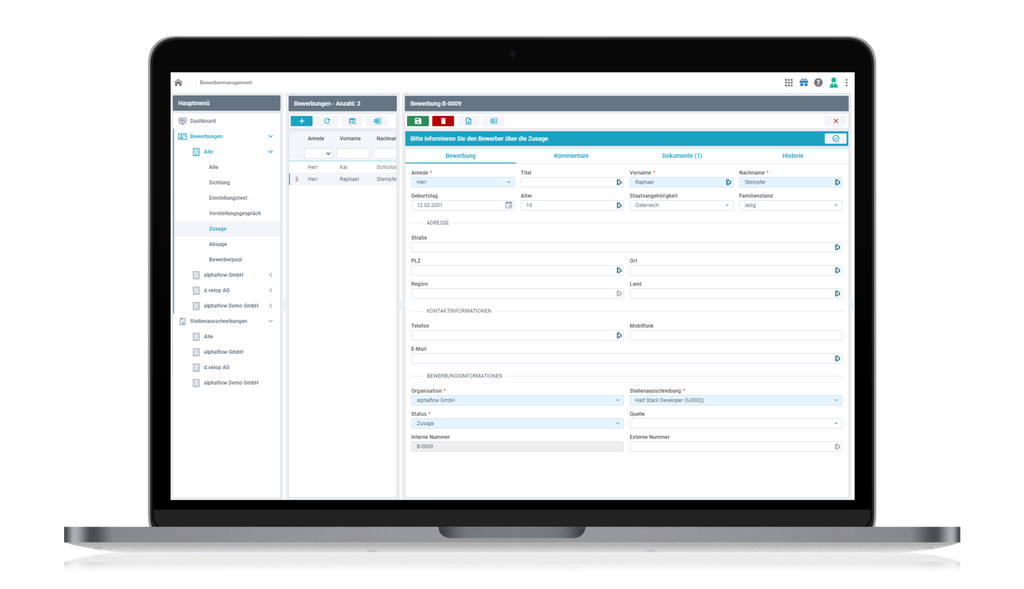Image resolution: width=1024 pixels, height=589 pixels.
Task: Add a new application with plus button
Action: click(x=302, y=121)
